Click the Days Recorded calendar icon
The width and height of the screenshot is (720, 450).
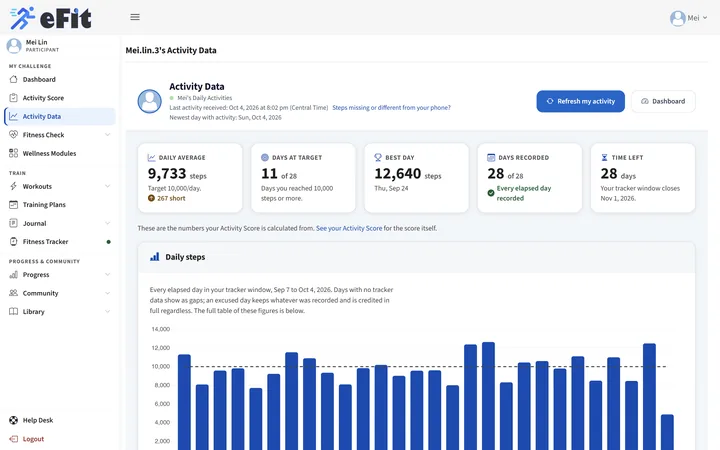(491, 158)
